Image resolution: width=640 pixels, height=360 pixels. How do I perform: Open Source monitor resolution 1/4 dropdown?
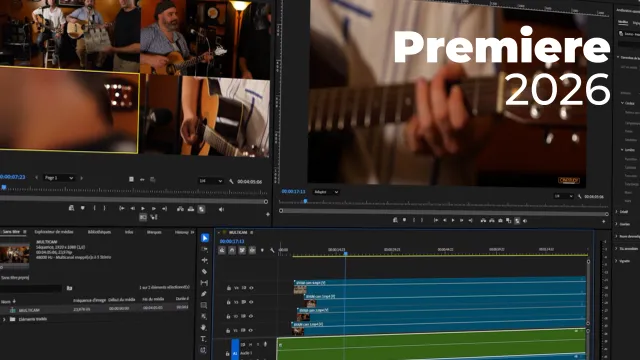pos(211,181)
